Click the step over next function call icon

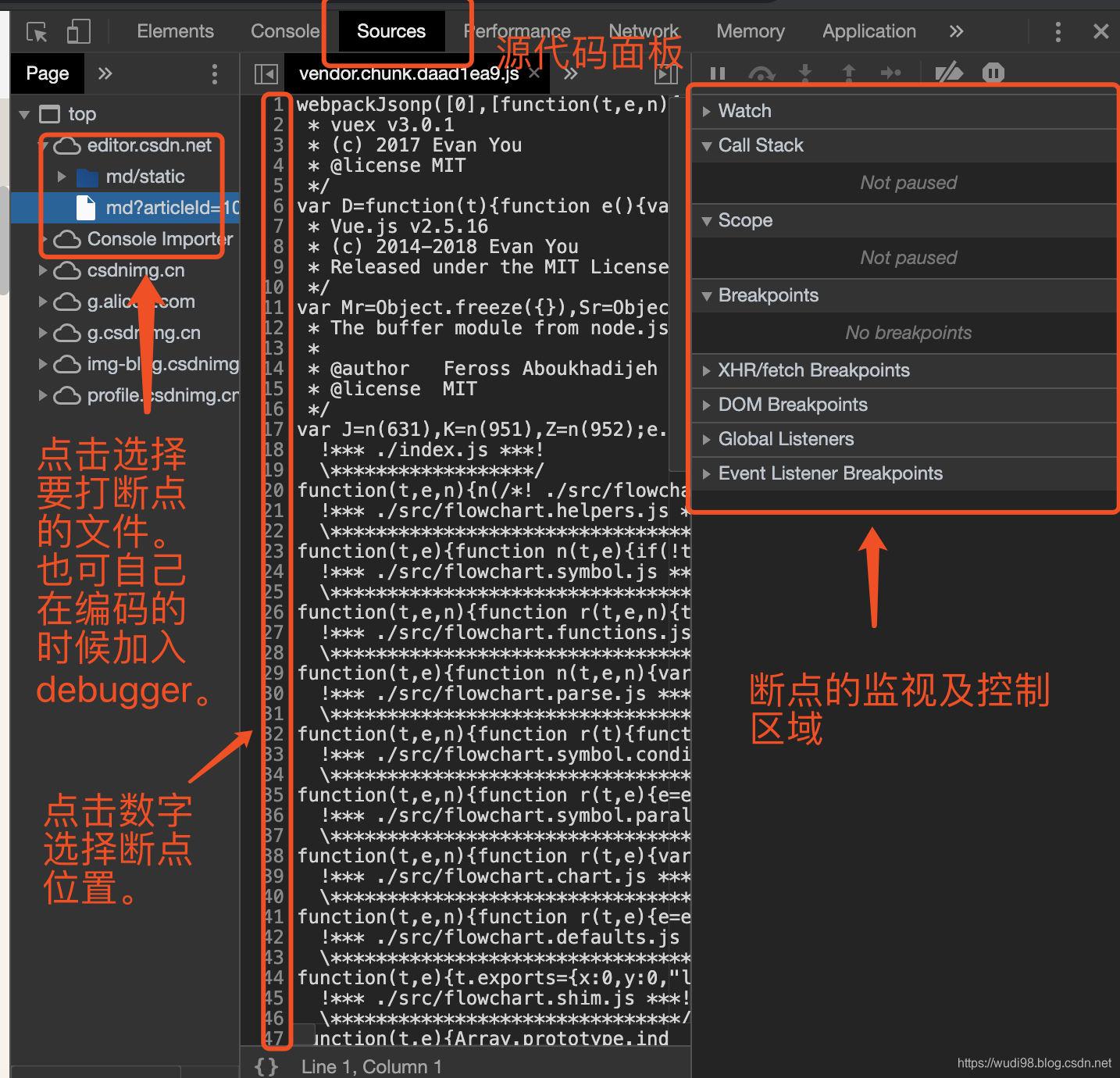[x=762, y=73]
